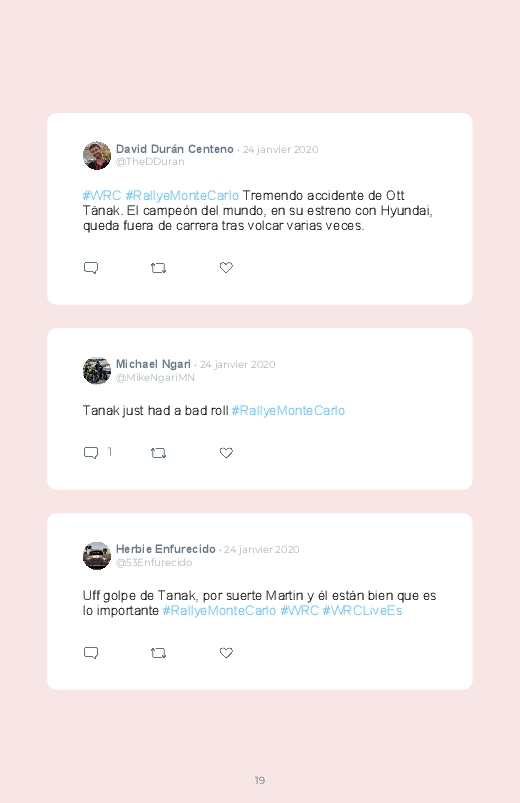Retweet Michael Ngari's tweet
The width and height of the screenshot is (520, 803).
pyautogui.click(x=158, y=453)
